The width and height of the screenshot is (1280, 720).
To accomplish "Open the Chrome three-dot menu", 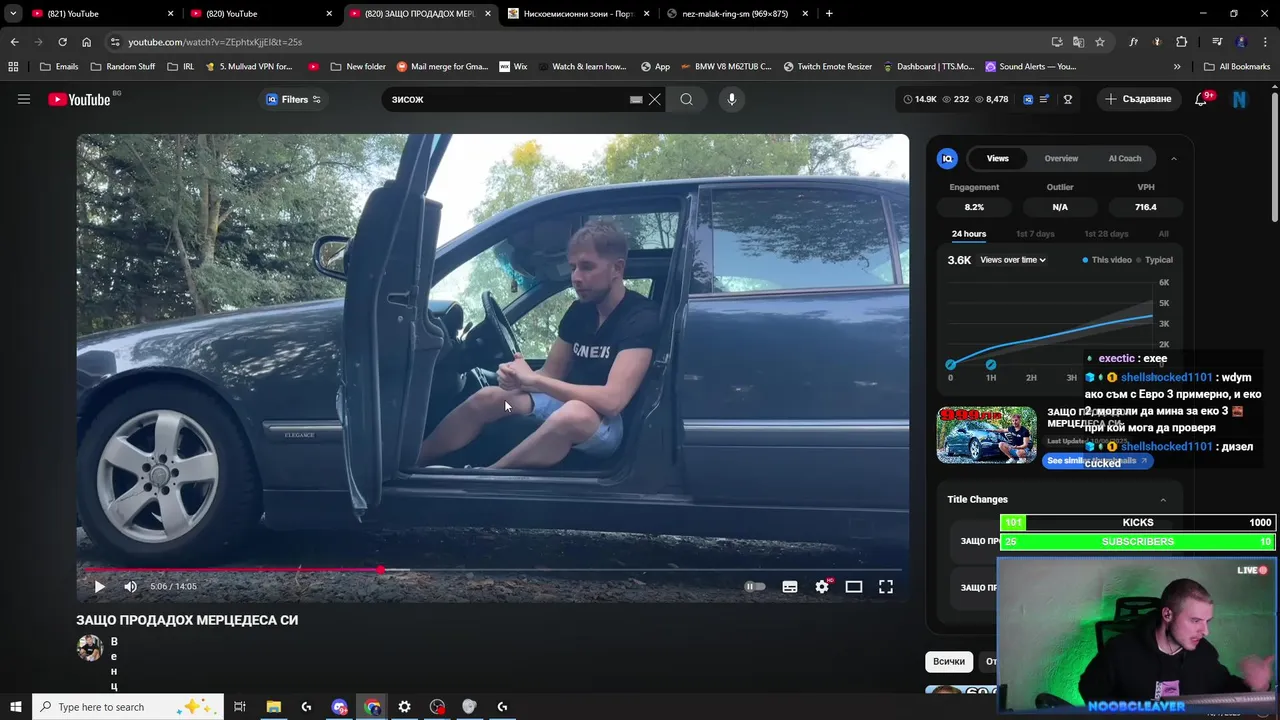I will [x=1265, y=42].
